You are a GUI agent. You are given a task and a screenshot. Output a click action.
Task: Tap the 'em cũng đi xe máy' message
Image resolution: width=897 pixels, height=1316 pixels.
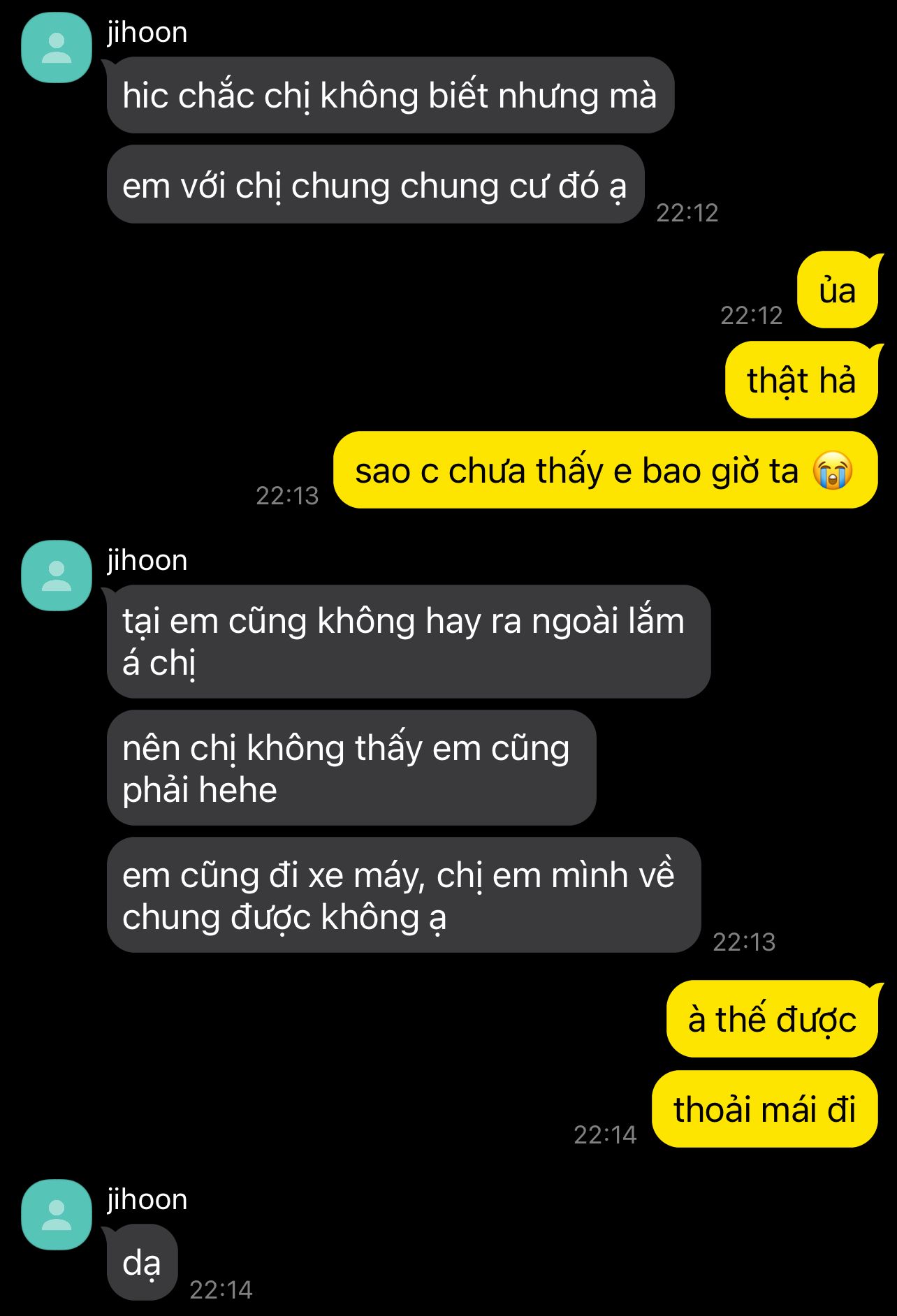click(x=404, y=895)
